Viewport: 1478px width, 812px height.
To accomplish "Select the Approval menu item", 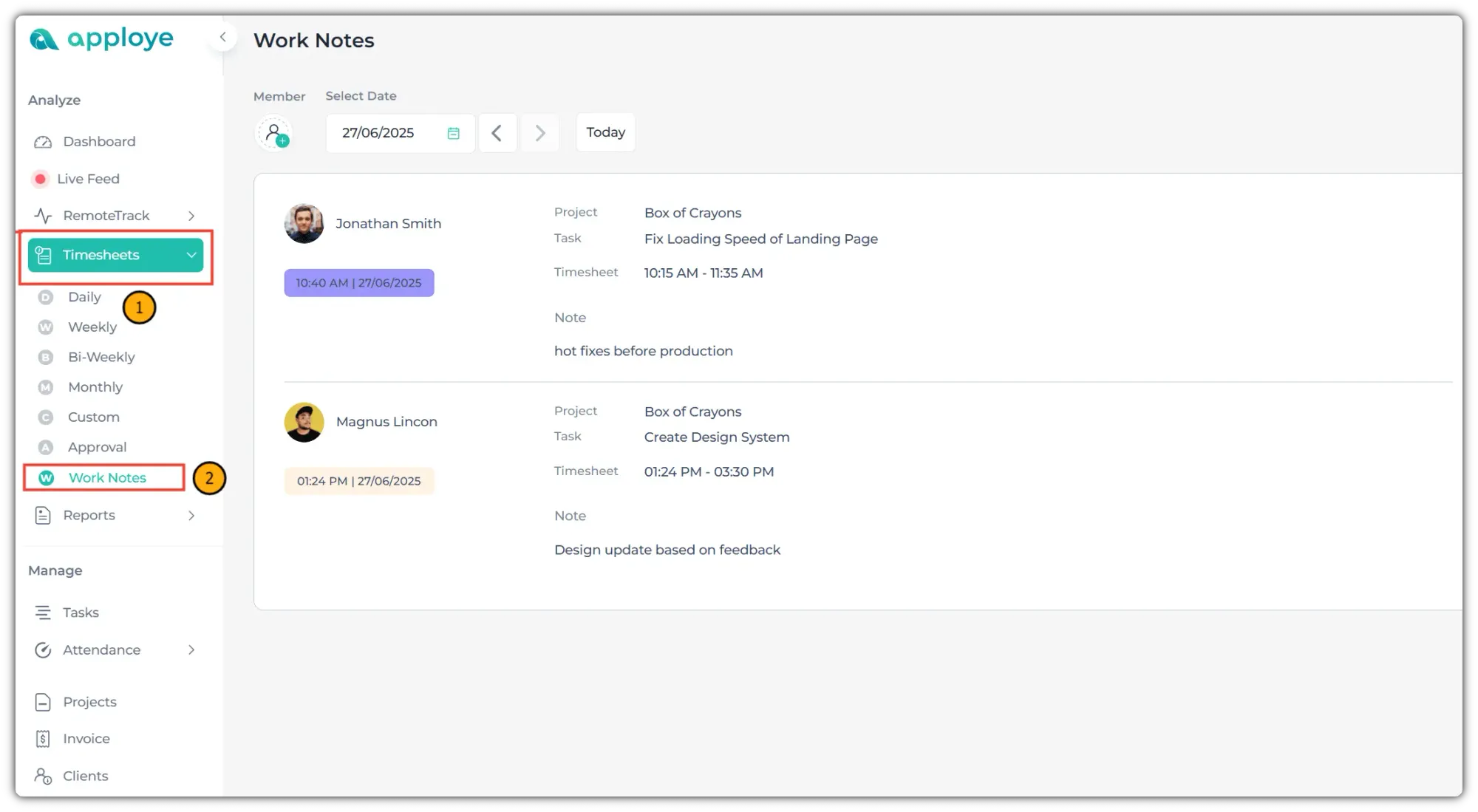I will pyautogui.click(x=97, y=447).
